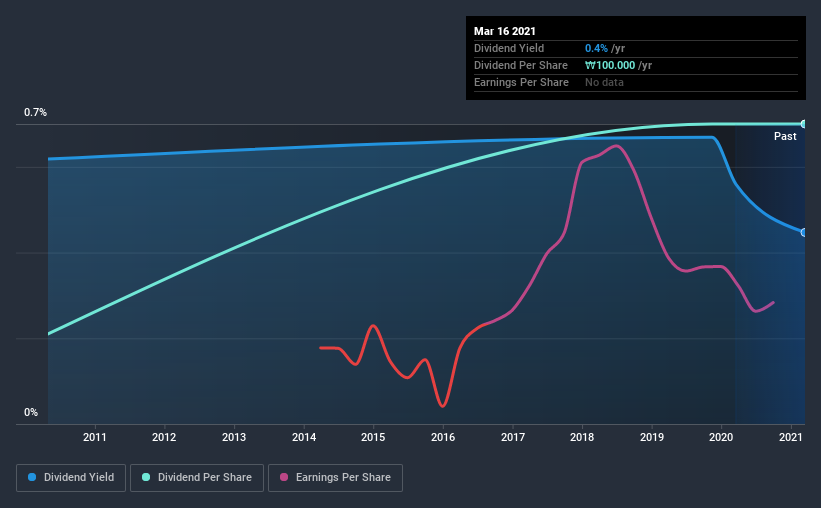Click the teal Dividend Per Share legend dot

pos(146,477)
